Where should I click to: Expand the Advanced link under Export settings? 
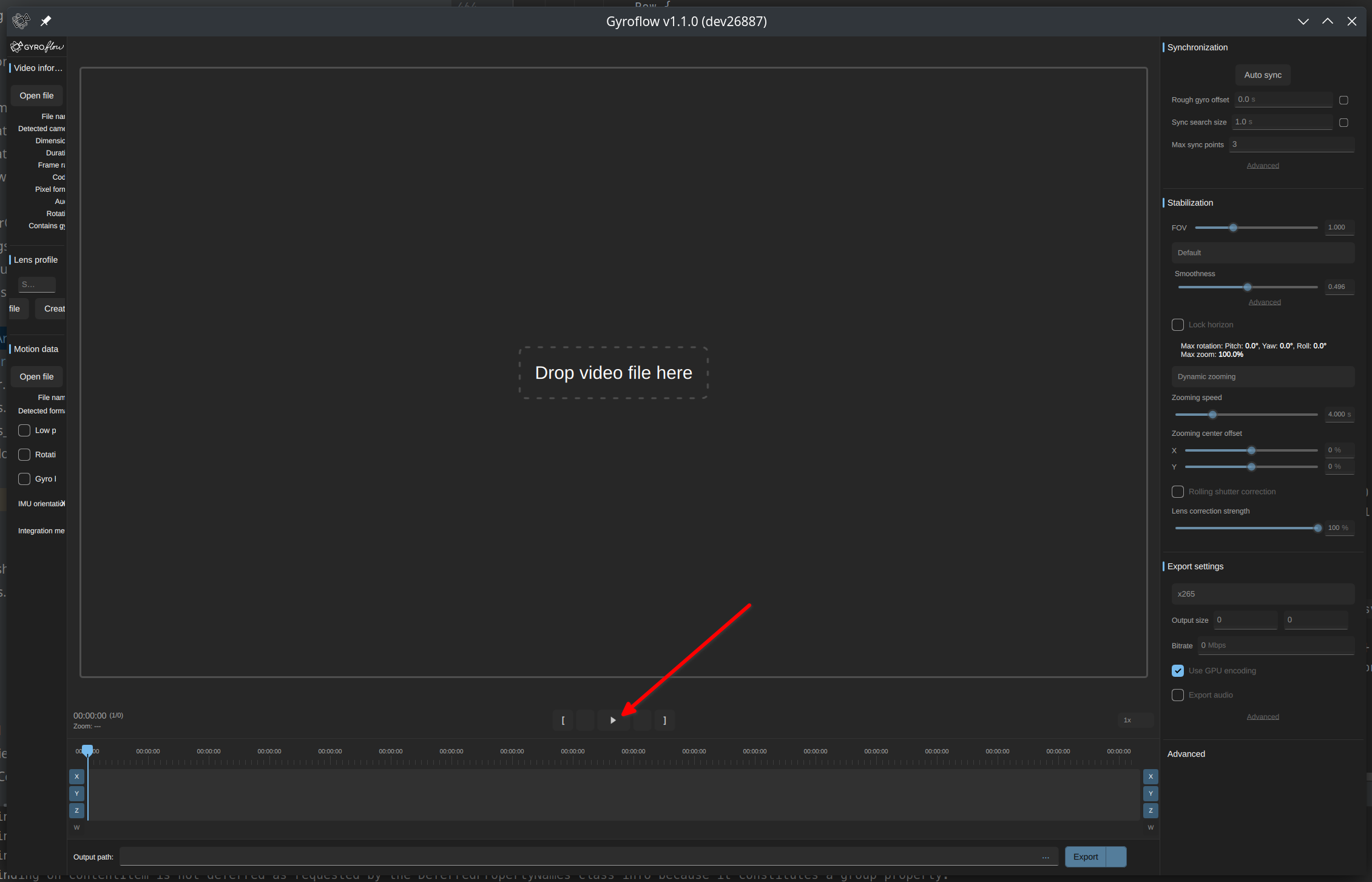1262,716
